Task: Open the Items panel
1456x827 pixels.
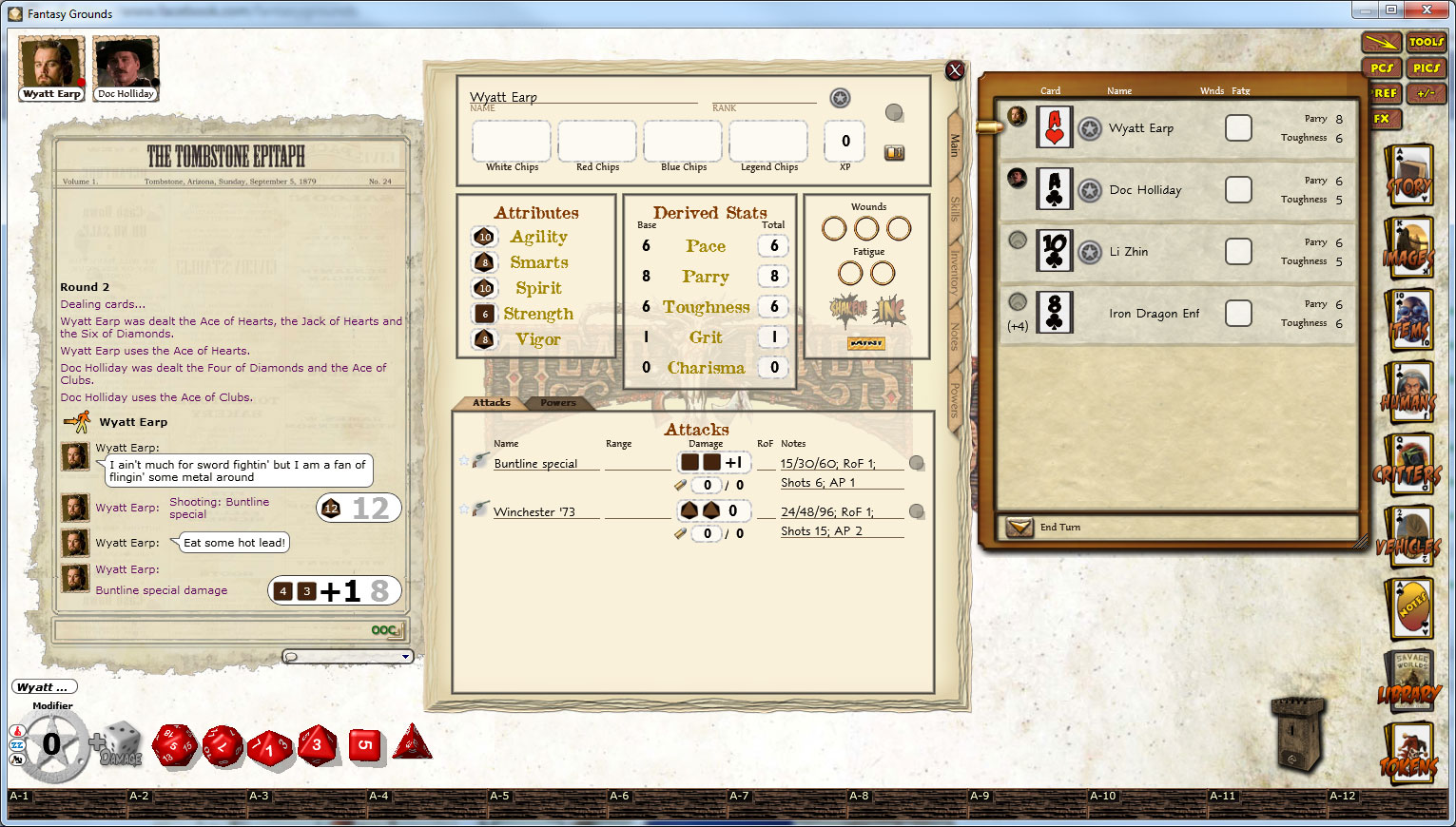Action: coord(1408,321)
